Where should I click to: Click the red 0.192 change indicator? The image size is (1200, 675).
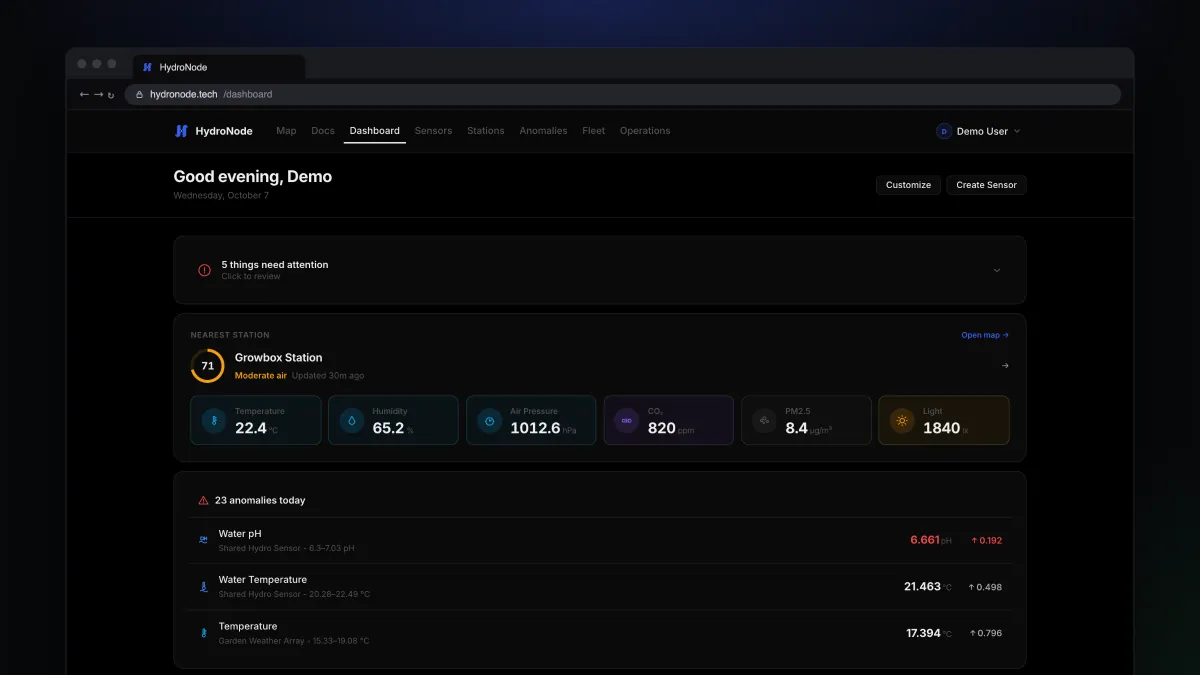[x=986, y=540]
